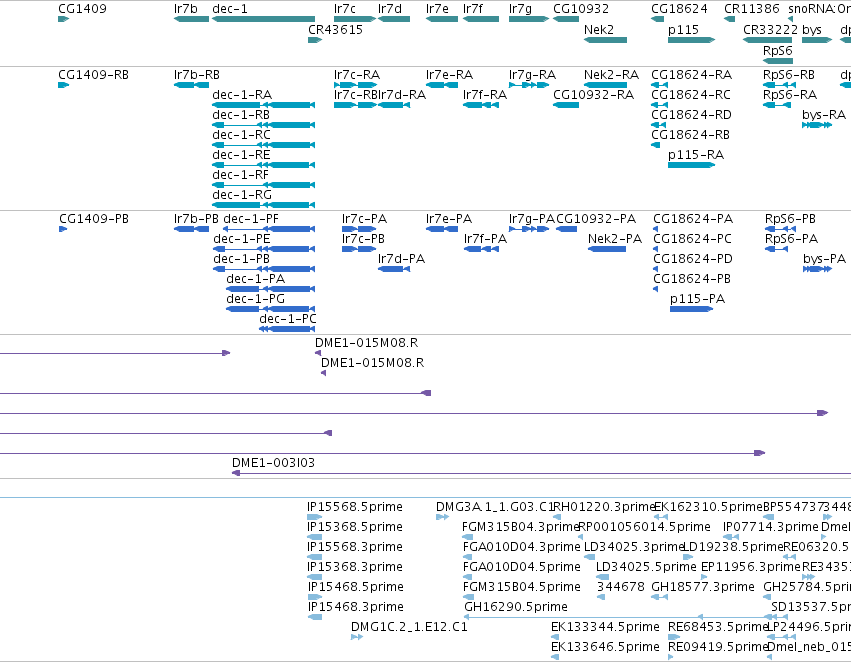The width and height of the screenshot is (851, 662).
Task: Open the RE09419.5prime EST
Action: coord(671,657)
